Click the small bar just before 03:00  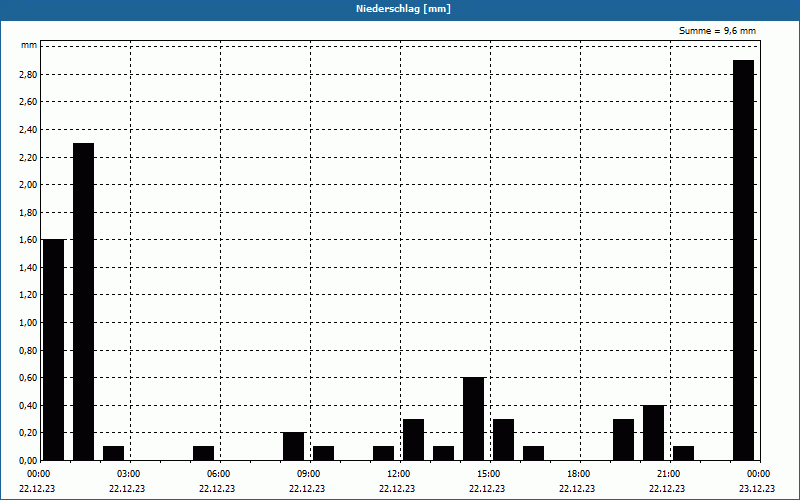coord(113,453)
